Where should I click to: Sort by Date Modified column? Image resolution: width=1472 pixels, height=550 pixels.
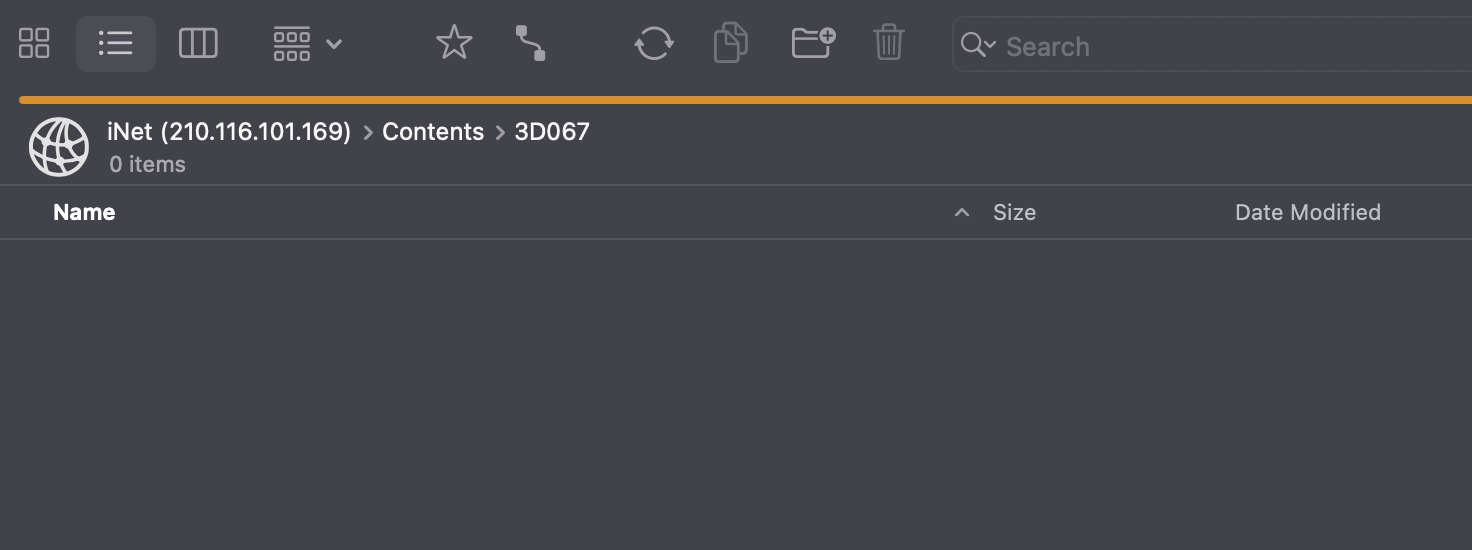coord(1307,212)
